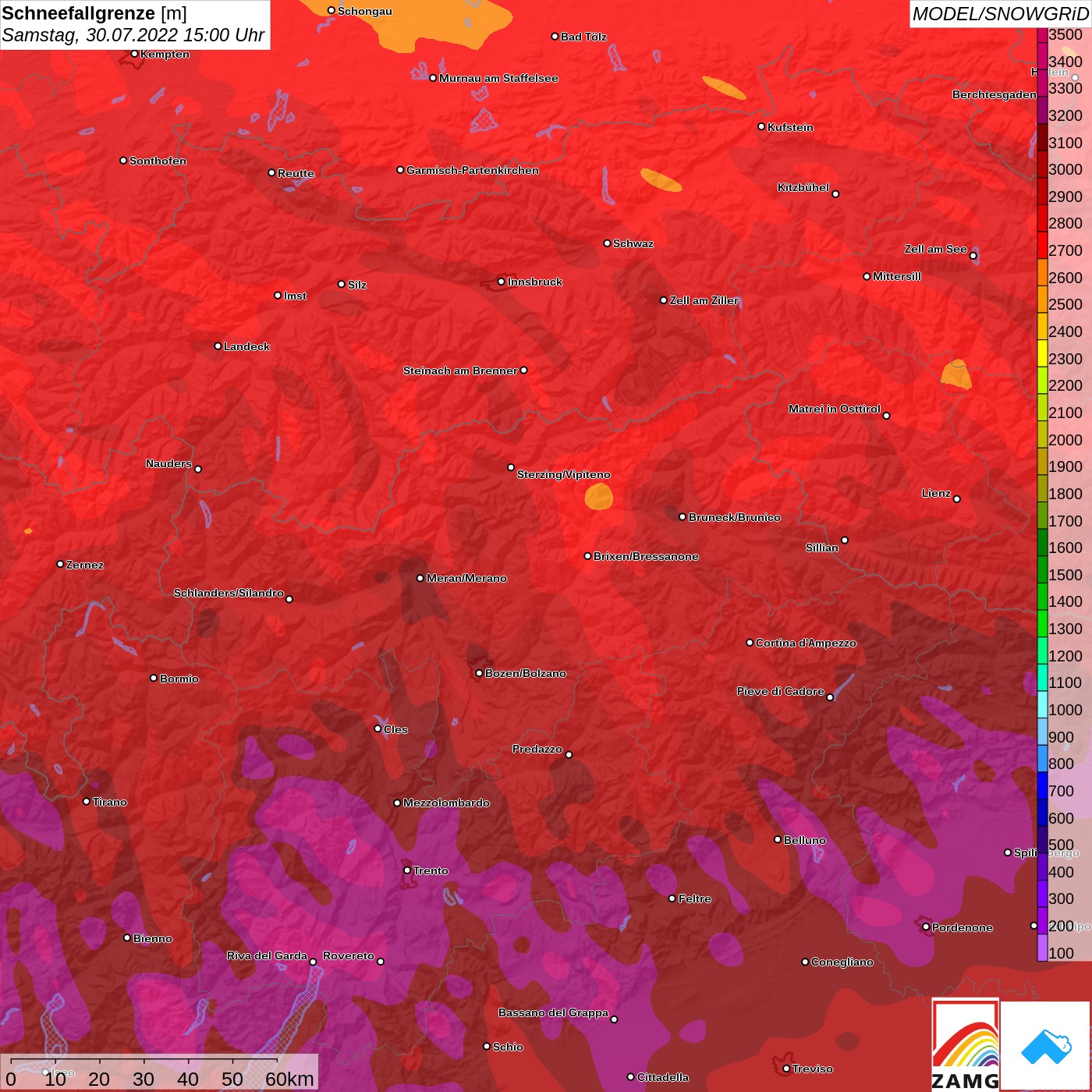
Task: Click the Bad Tölz label
Action: [x=583, y=37]
